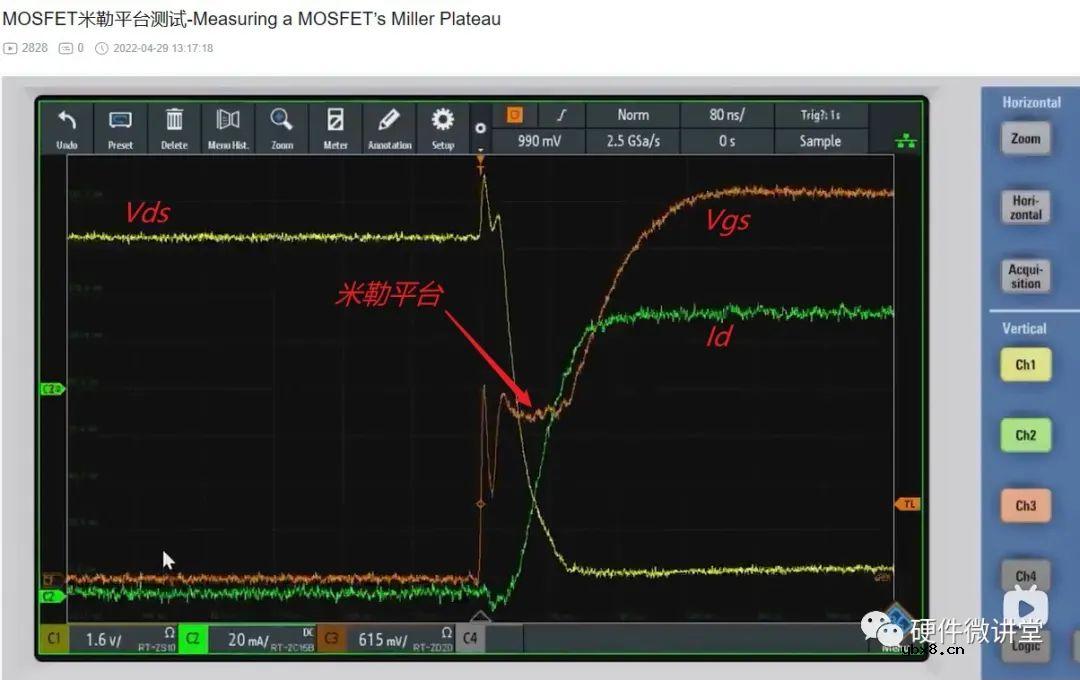Open the Norm trigger mode selector
1080x680 pixels.
point(633,115)
